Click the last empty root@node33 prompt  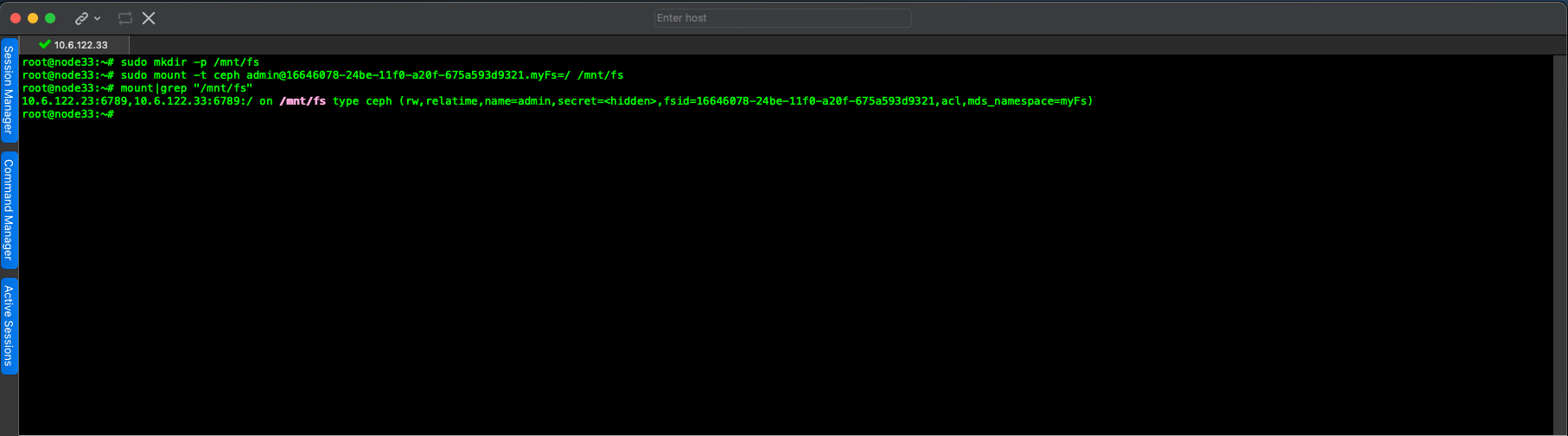(68, 114)
